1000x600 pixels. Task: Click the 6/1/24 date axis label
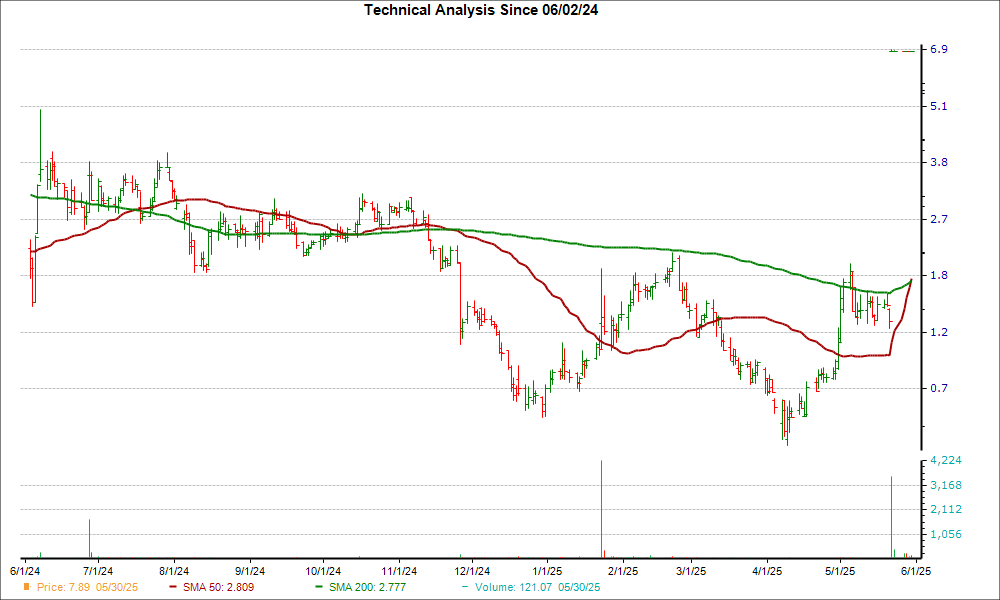(x=26, y=571)
